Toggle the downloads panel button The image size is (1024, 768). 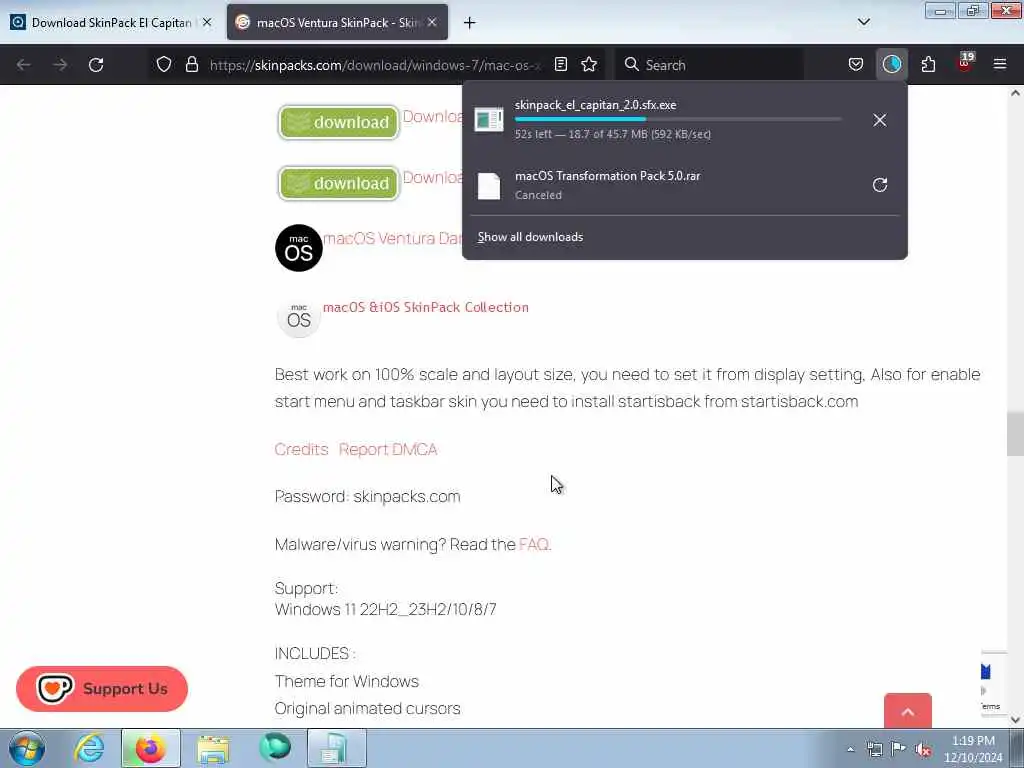tap(891, 65)
